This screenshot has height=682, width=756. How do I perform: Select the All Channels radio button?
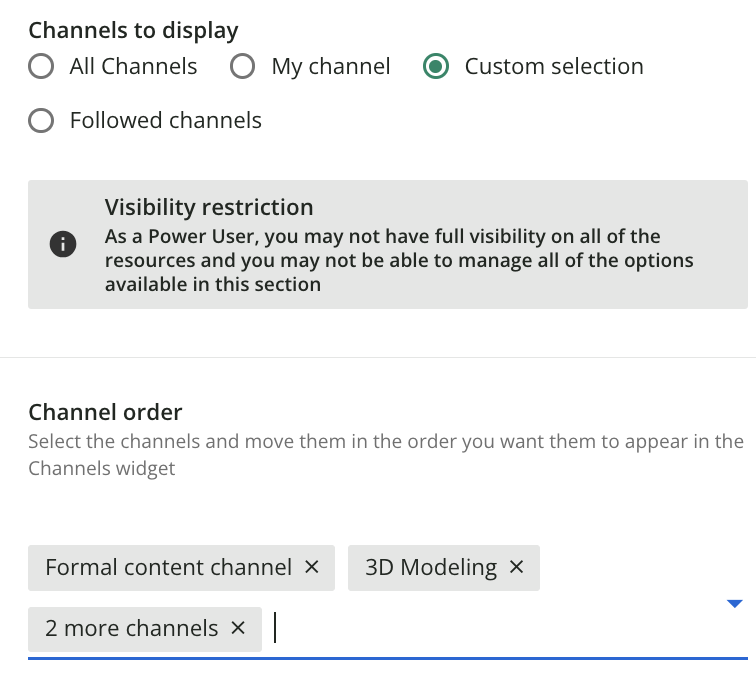[x=41, y=66]
